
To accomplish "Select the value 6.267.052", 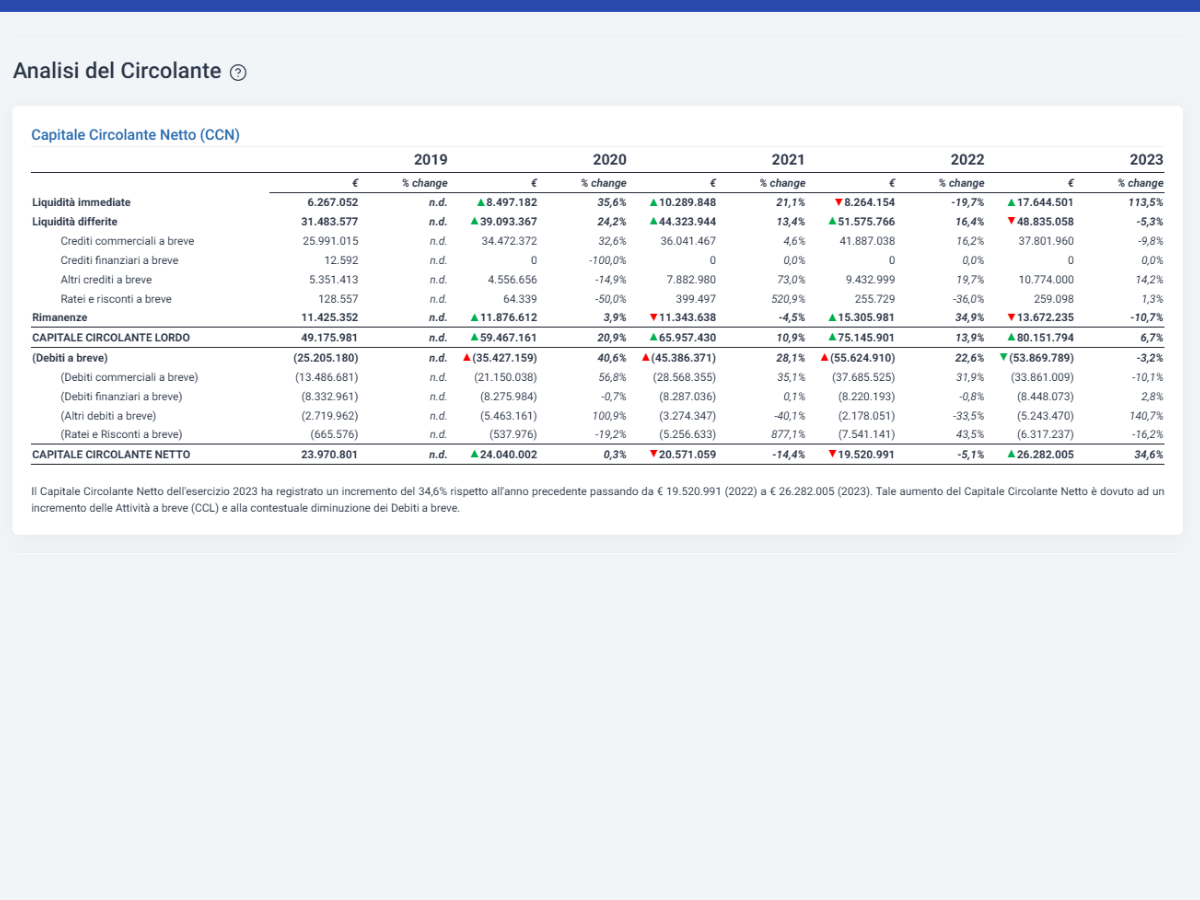I will pos(333,202).
